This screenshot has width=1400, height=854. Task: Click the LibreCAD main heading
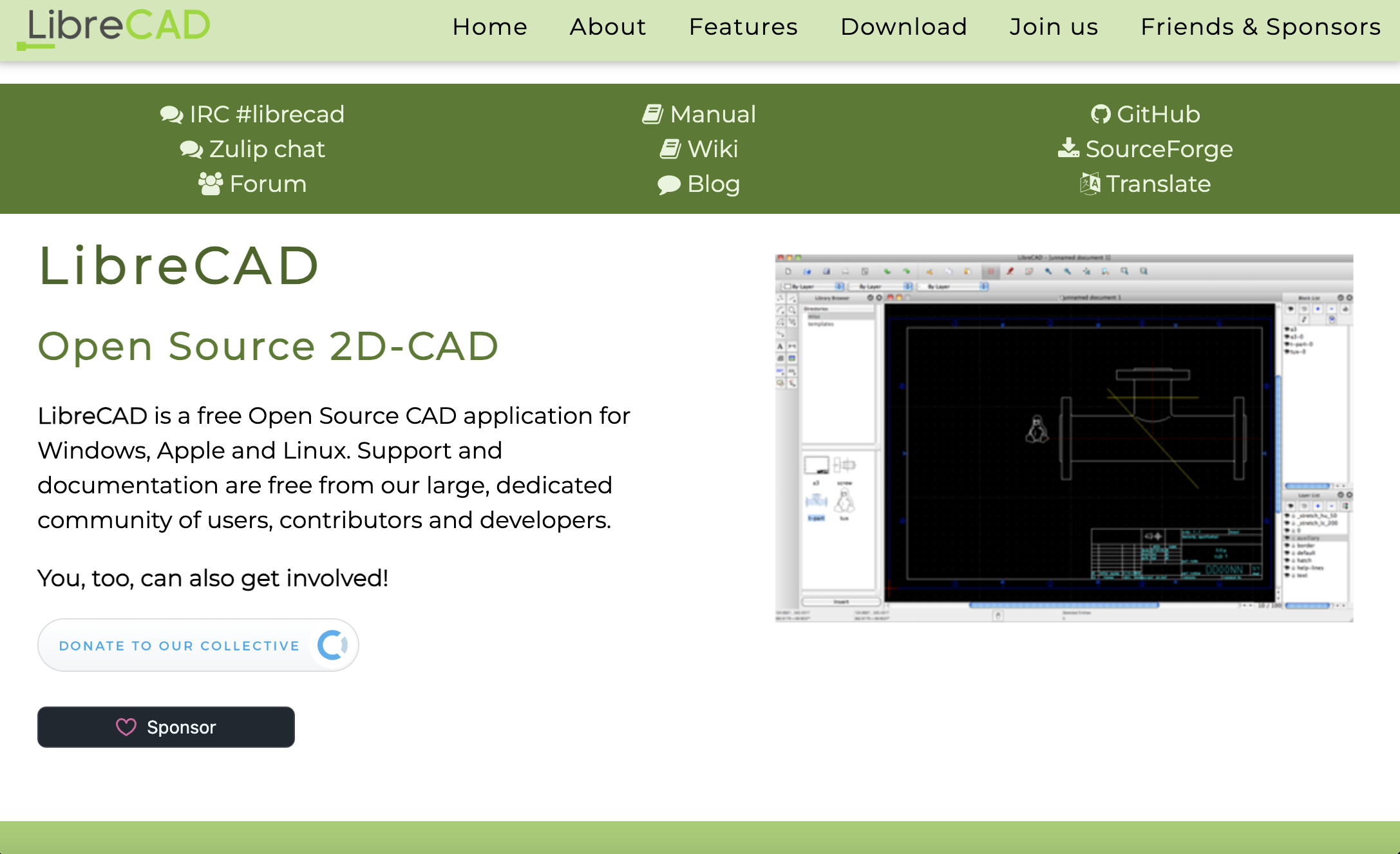(x=179, y=265)
